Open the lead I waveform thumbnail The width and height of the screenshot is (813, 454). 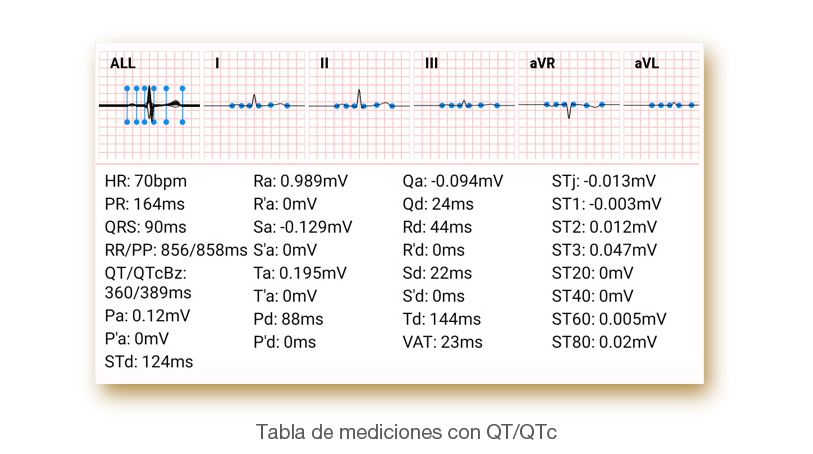[254, 104]
